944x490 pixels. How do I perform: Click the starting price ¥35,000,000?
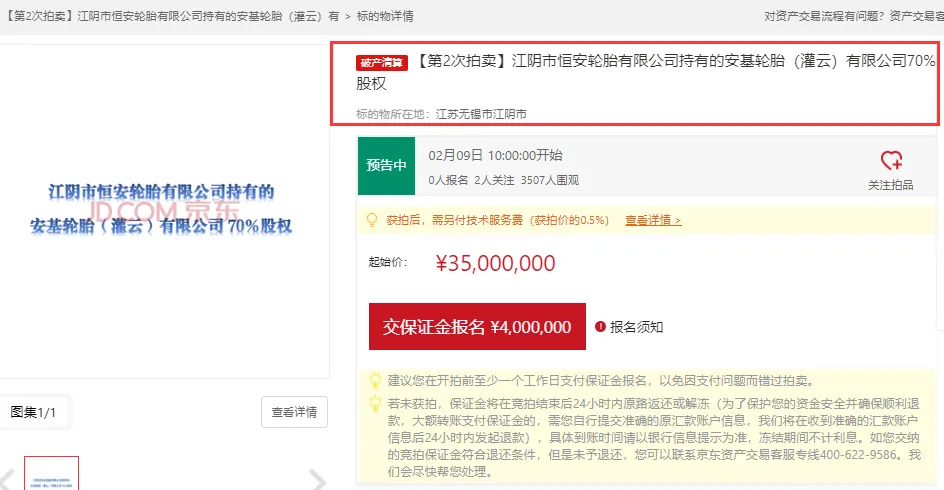point(495,263)
